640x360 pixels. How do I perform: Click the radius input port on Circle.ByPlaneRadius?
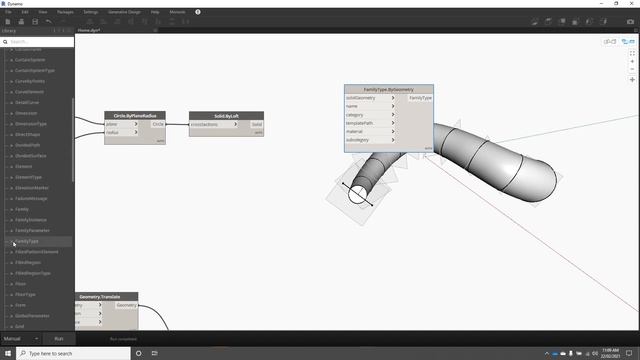pyautogui.click(x=122, y=132)
